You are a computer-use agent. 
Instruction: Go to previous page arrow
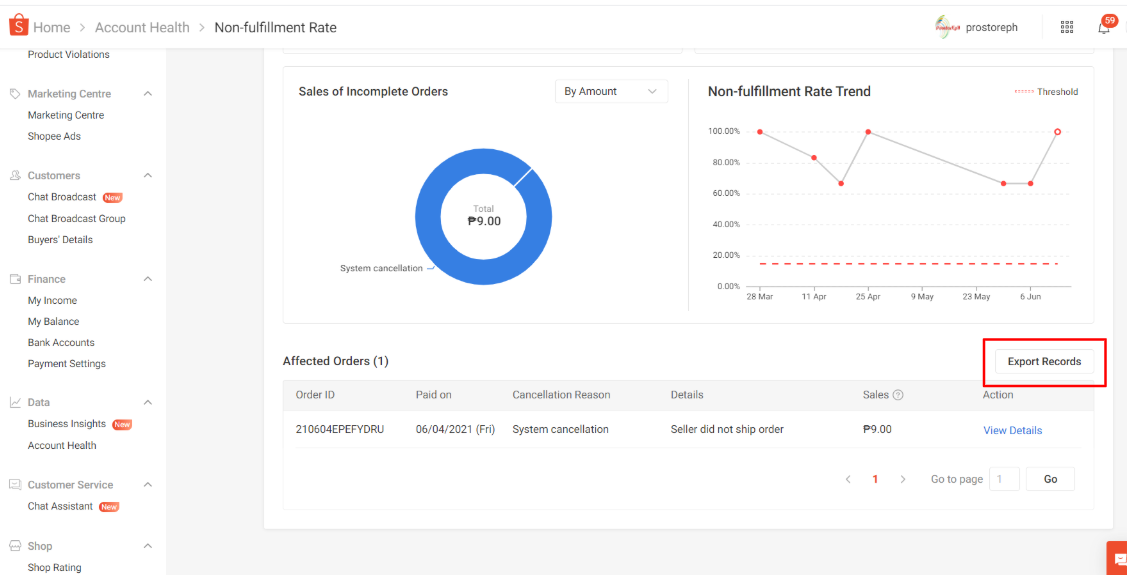tap(848, 479)
